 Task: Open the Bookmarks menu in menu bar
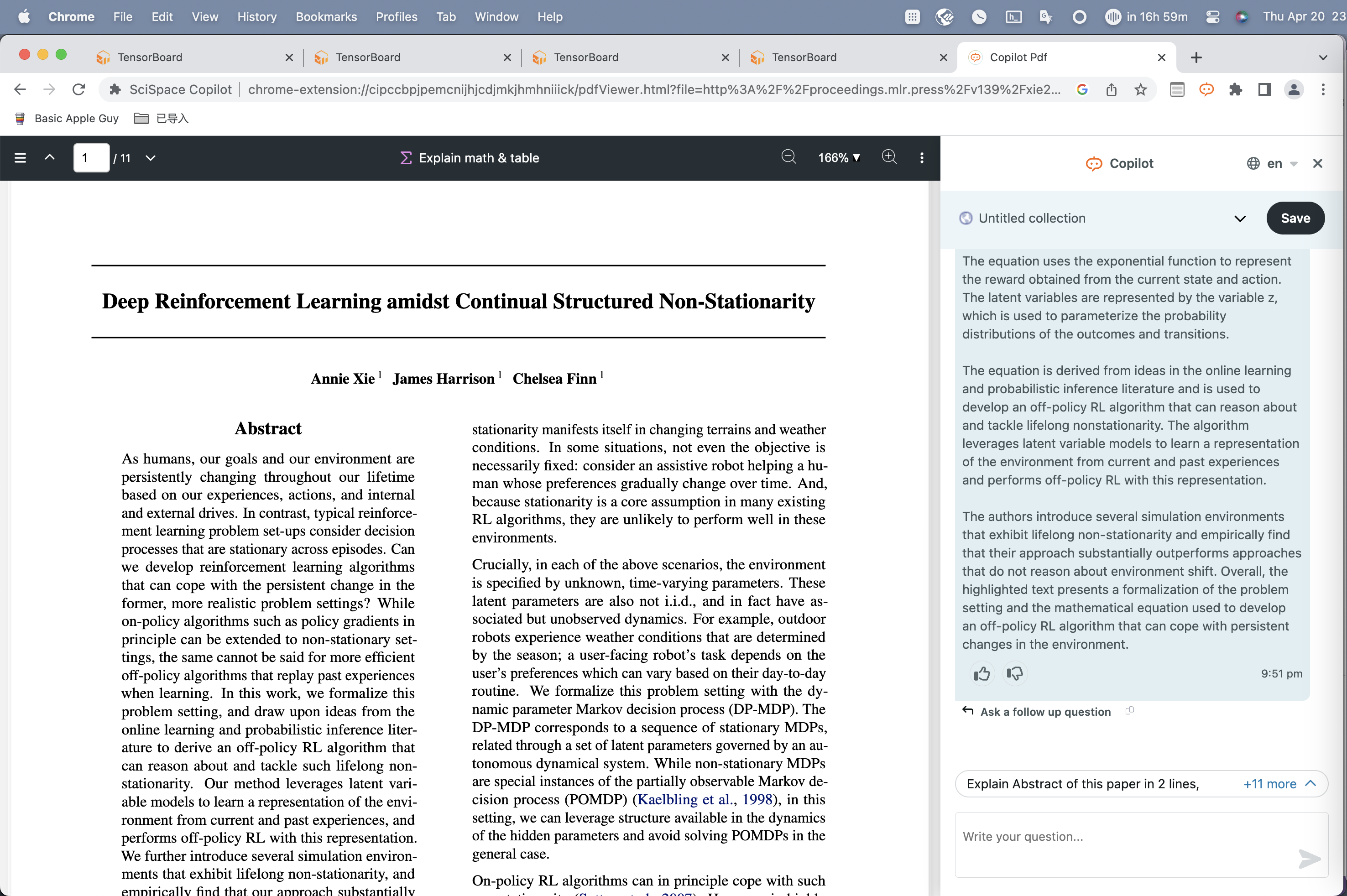click(x=326, y=16)
